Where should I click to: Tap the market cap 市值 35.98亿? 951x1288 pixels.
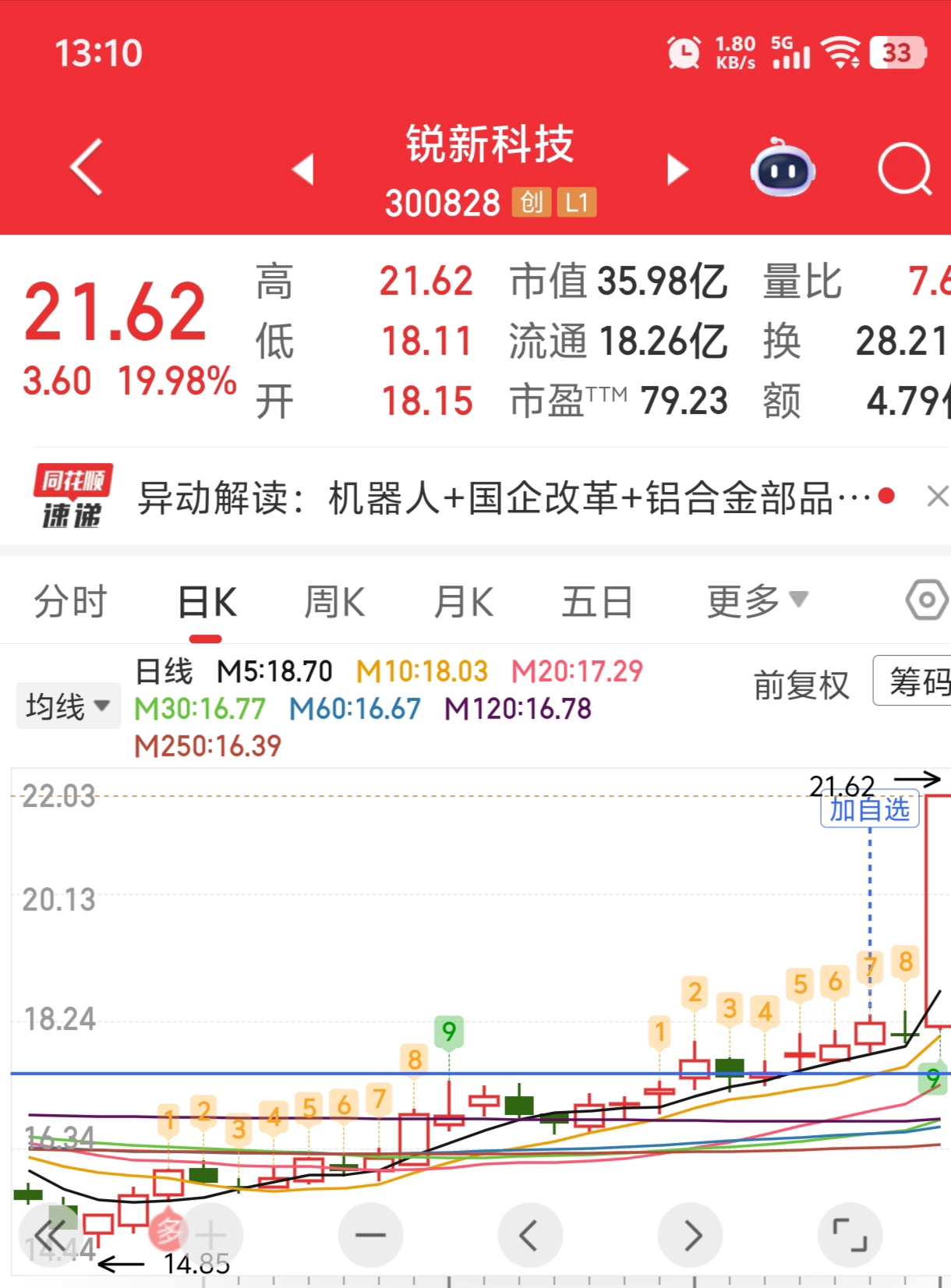[618, 281]
